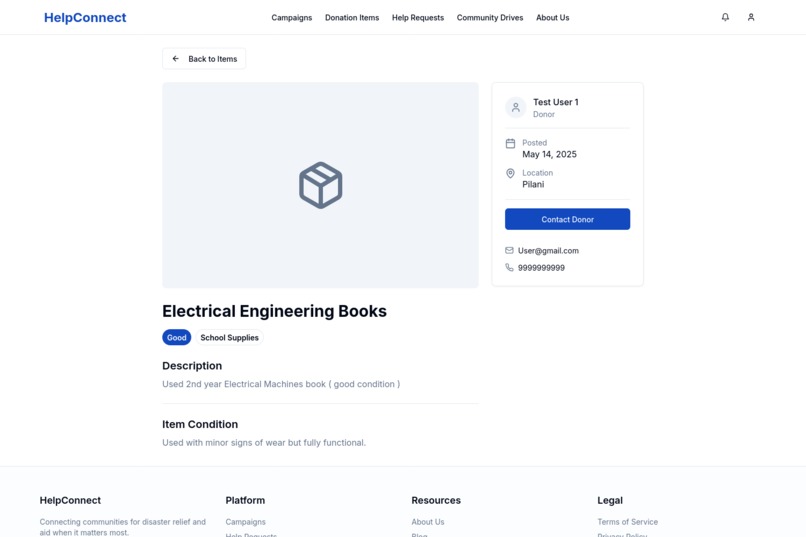Click the donor avatar icon
Viewport: 806px width, 537px height.
[x=516, y=107]
